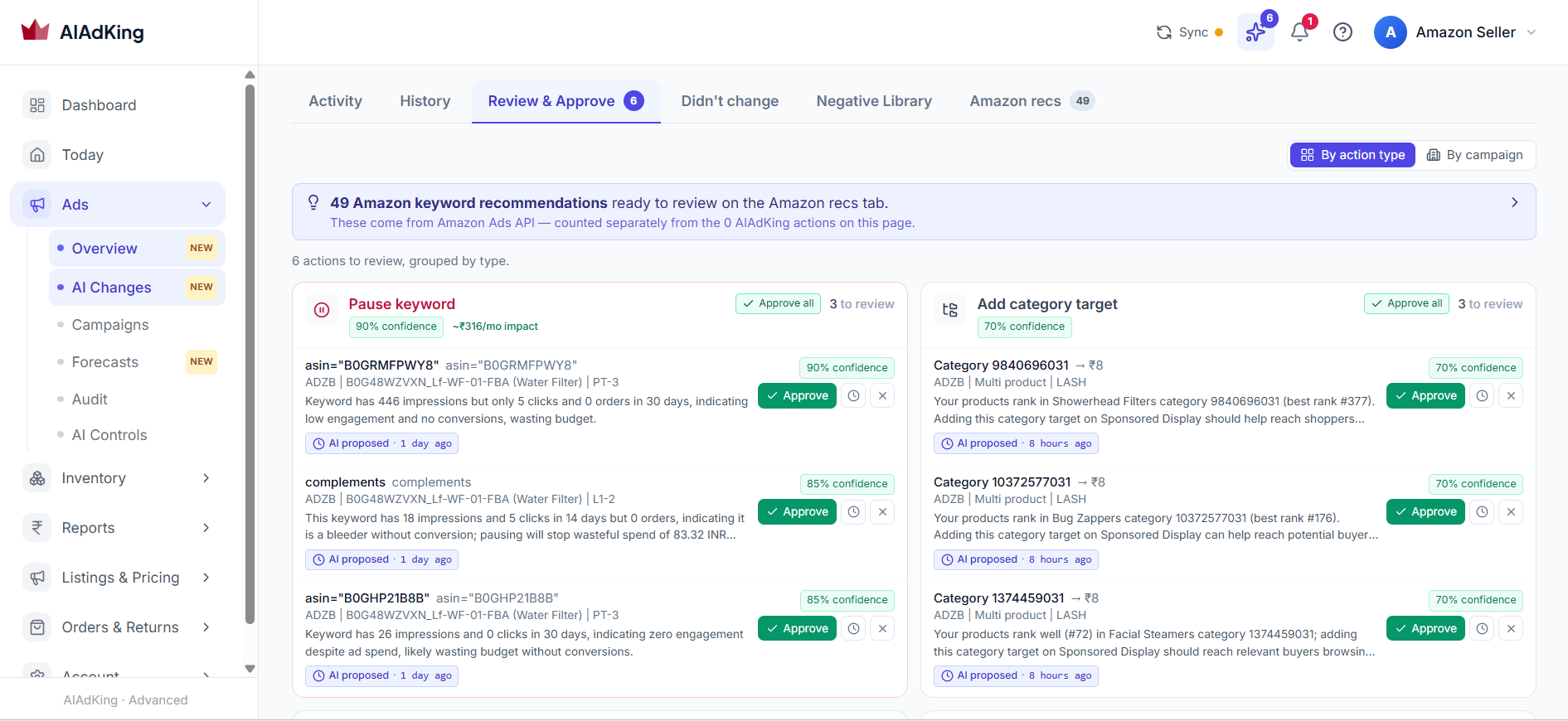The height and width of the screenshot is (721, 1568).
Task: Expand the Reports menu
Action: click(x=206, y=528)
